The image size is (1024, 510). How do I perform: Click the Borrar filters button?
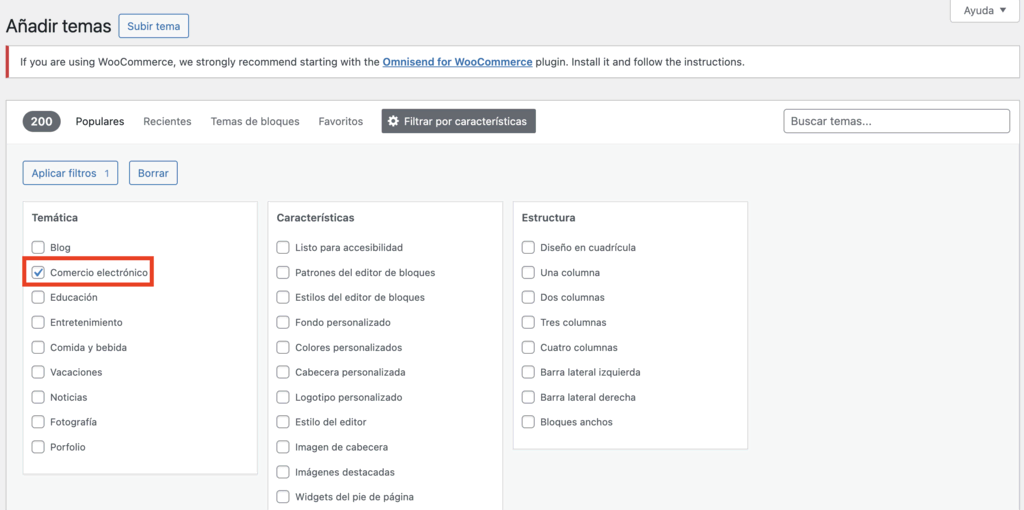click(153, 173)
